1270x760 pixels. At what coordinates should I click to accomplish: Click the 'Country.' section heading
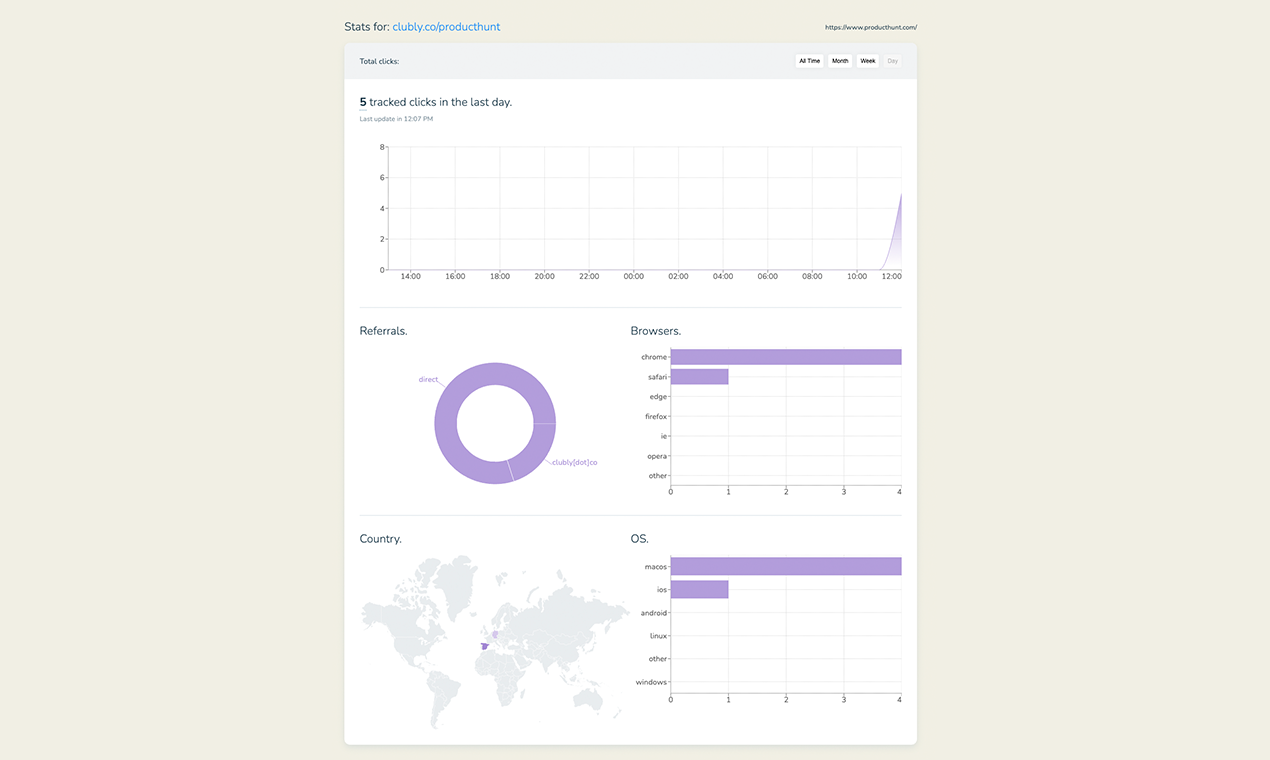pos(381,539)
